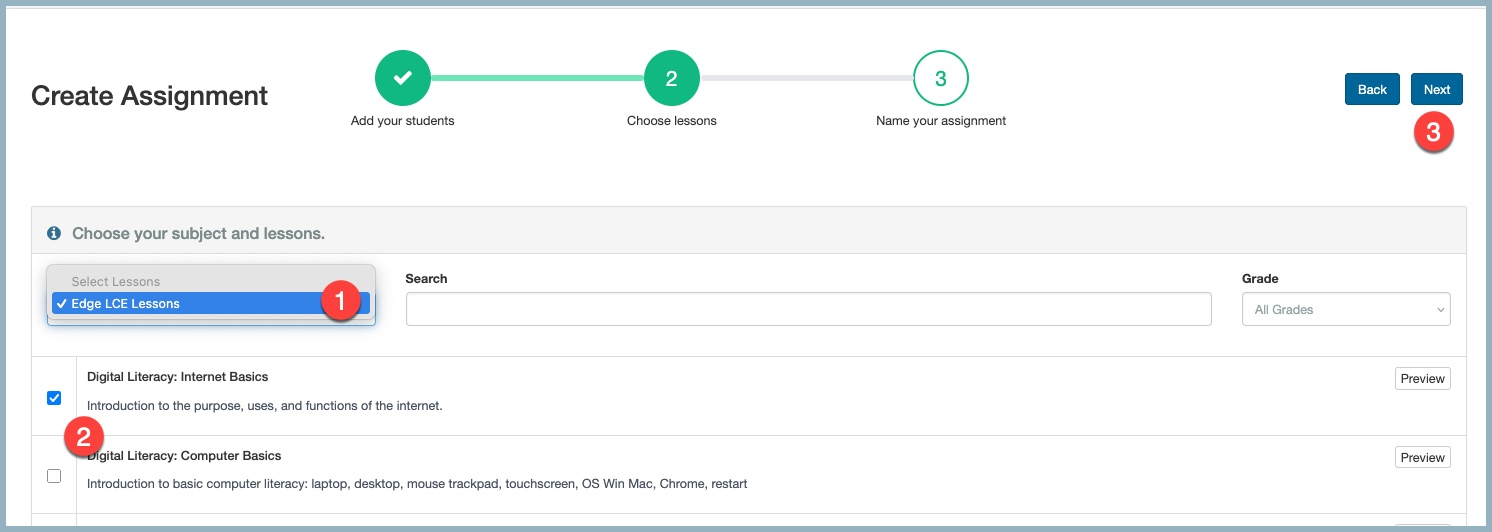Click red annotation badge number 3
Image resolution: width=1492 pixels, height=532 pixels.
[1433, 133]
